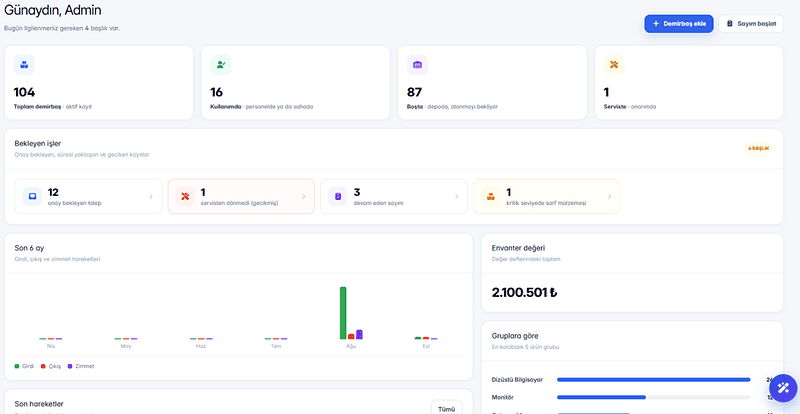This screenshot has width=800, height=414.
Task: Click the Demirbaş ekle button
Action: point(679,23)
